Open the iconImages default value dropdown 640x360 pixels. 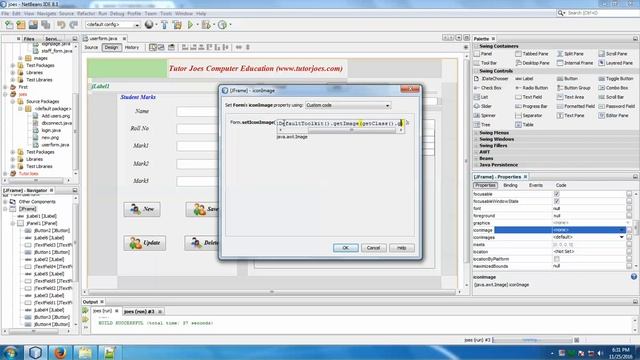pyautogui.click(x=622, y=237)
